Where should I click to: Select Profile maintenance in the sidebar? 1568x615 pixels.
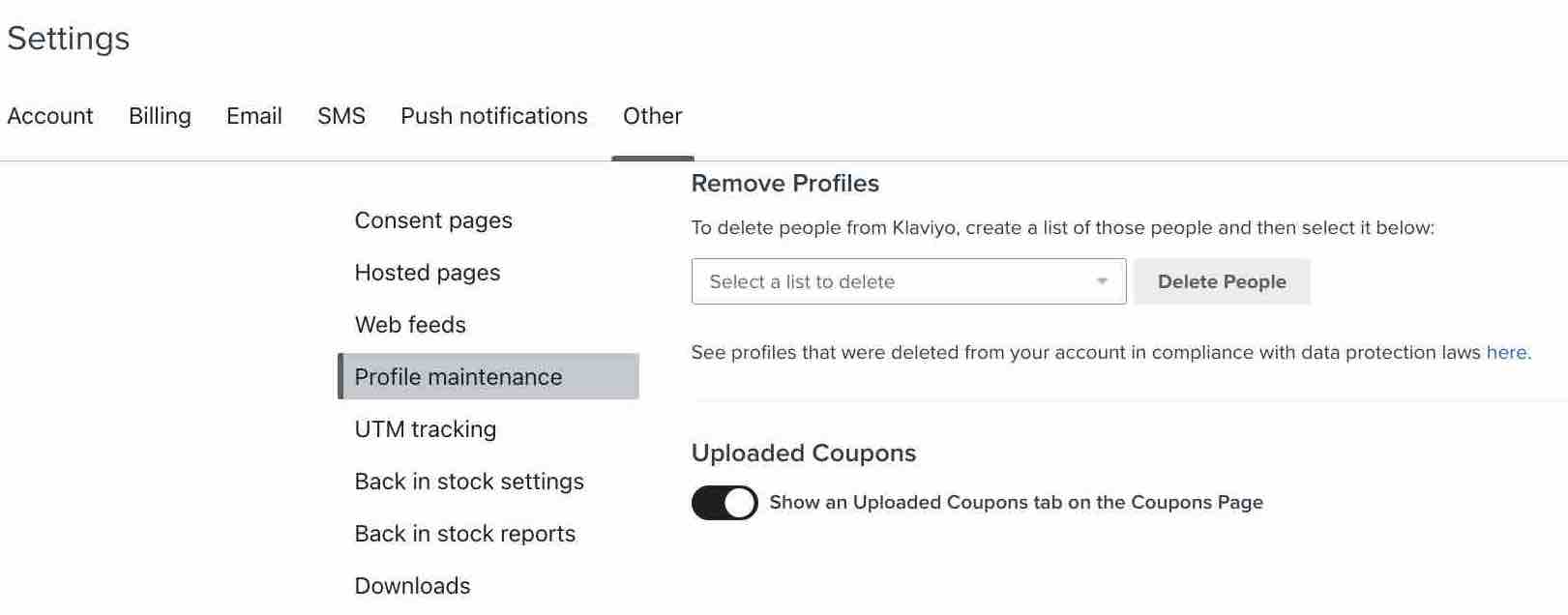coord(459,377)
